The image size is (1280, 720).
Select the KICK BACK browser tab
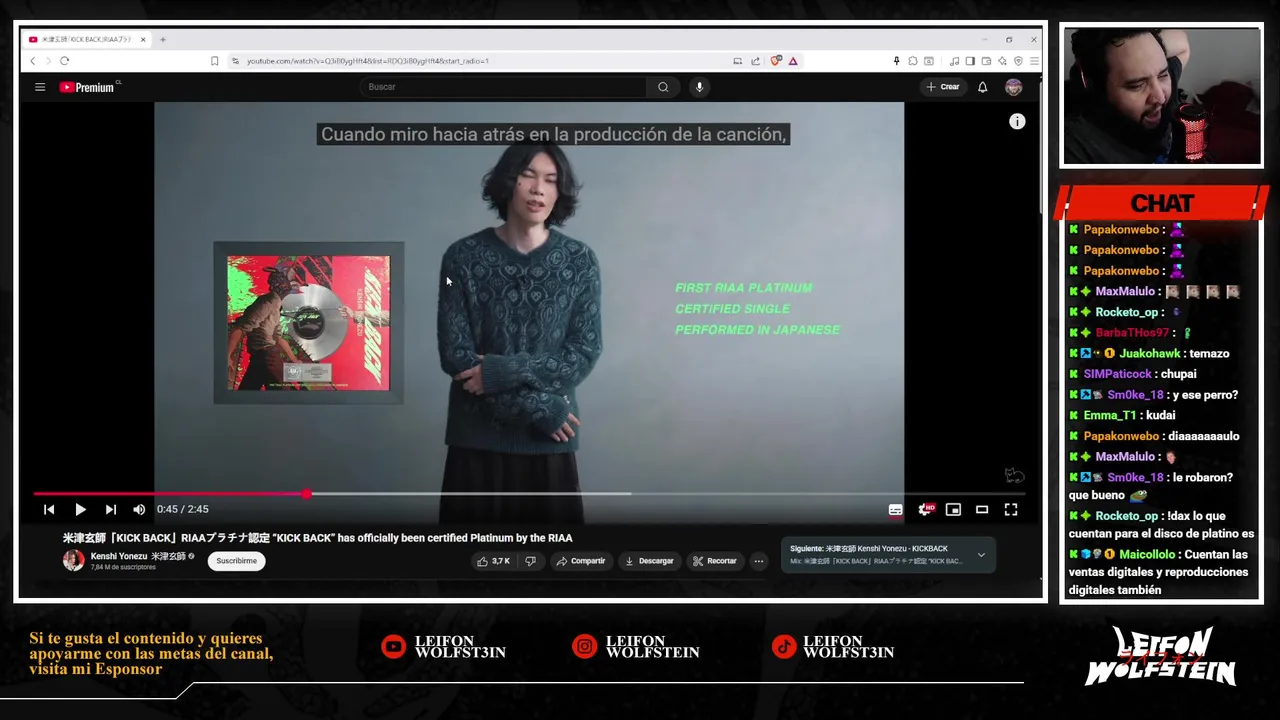85,40
